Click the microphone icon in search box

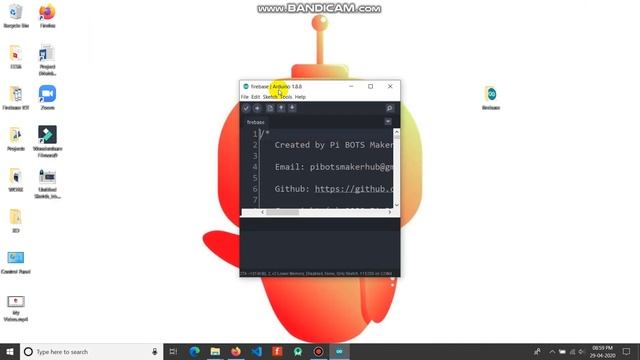pyautogui.click(x=155, y=351)
